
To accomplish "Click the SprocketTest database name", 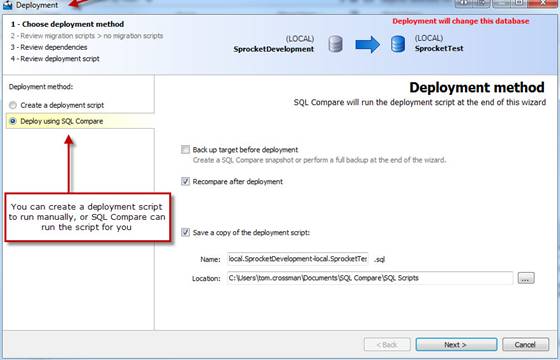I will tap(439, 49).
